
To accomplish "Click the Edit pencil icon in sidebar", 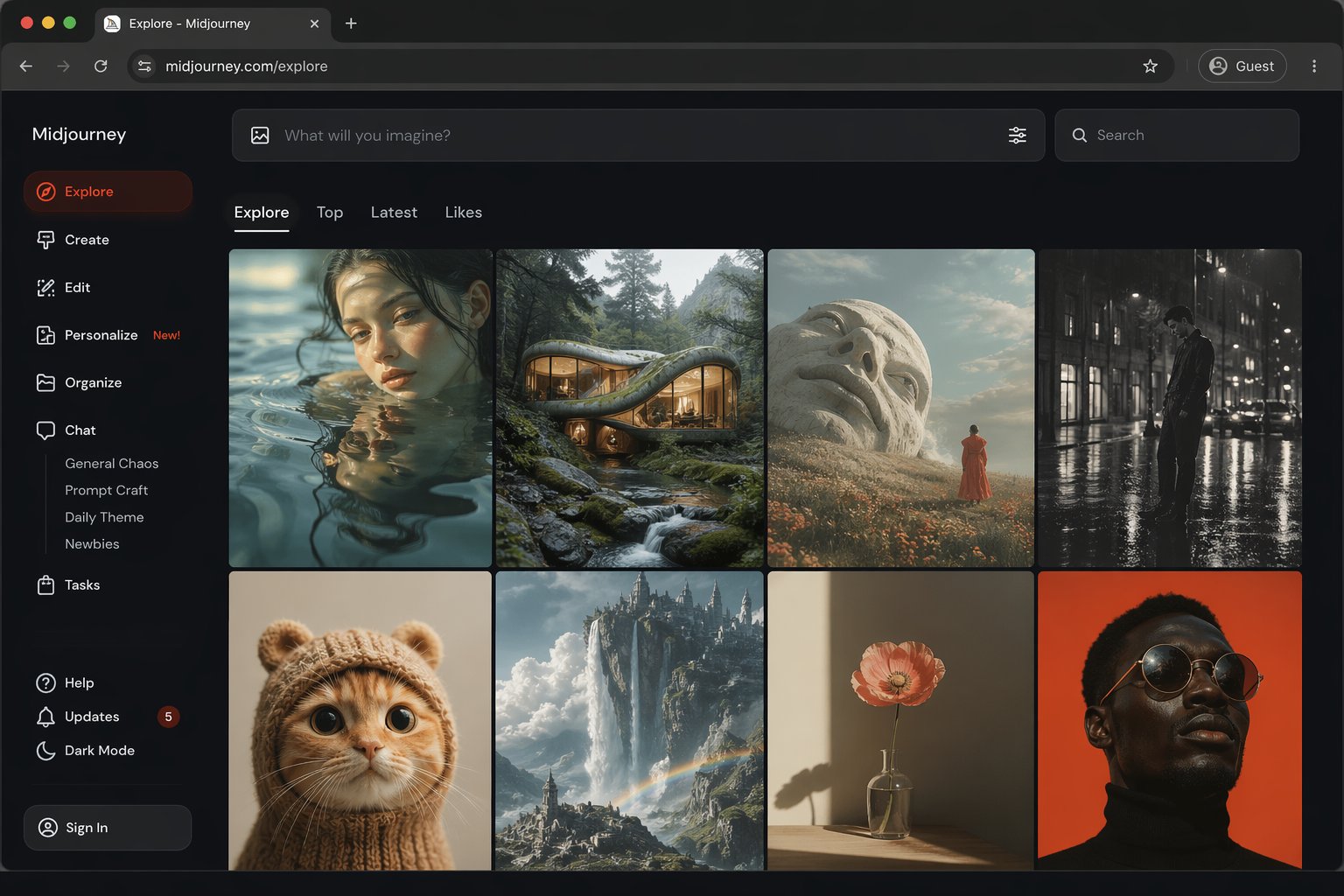I will coord(45,288).
